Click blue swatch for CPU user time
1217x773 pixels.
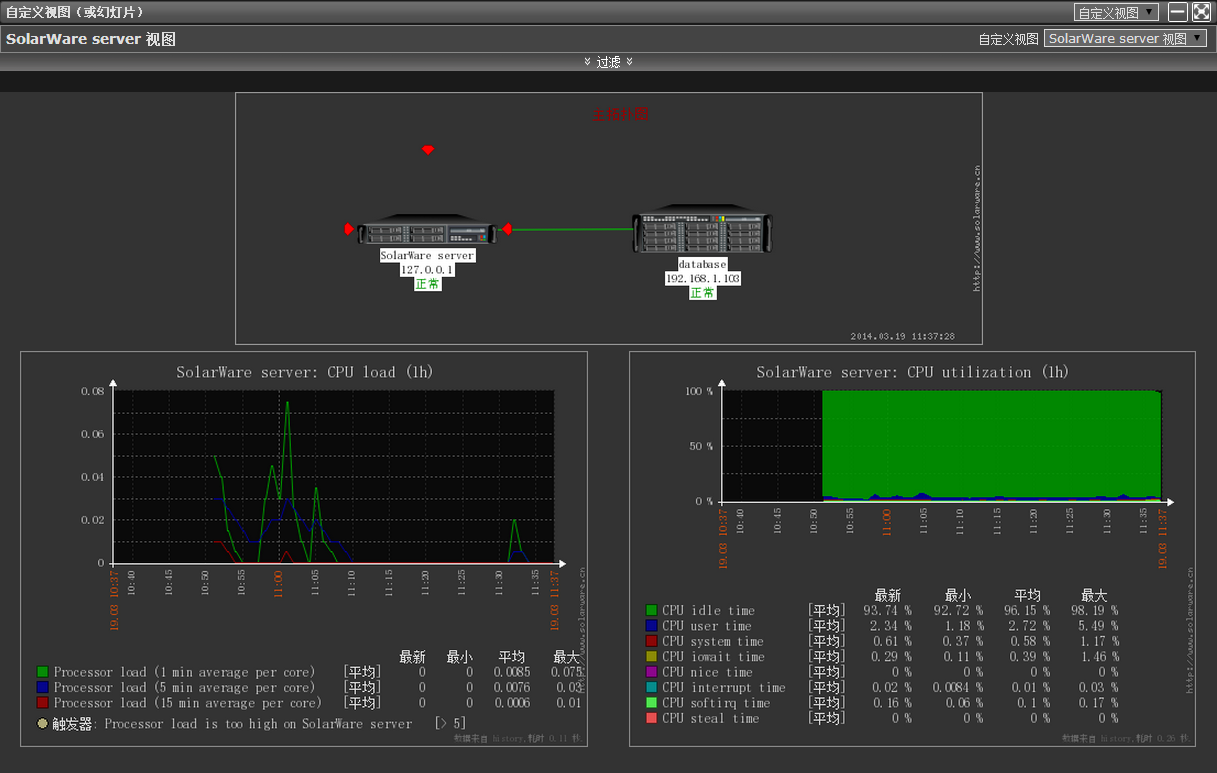coord(652,626)
